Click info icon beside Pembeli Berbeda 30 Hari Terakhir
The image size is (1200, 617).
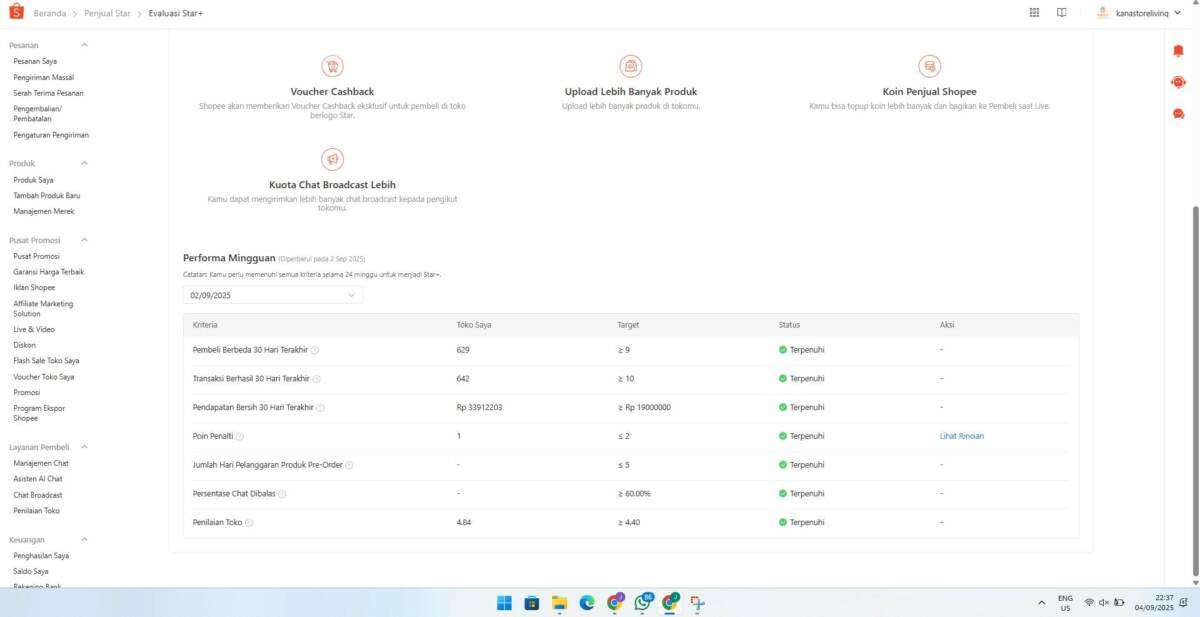[x=315, y=350]
